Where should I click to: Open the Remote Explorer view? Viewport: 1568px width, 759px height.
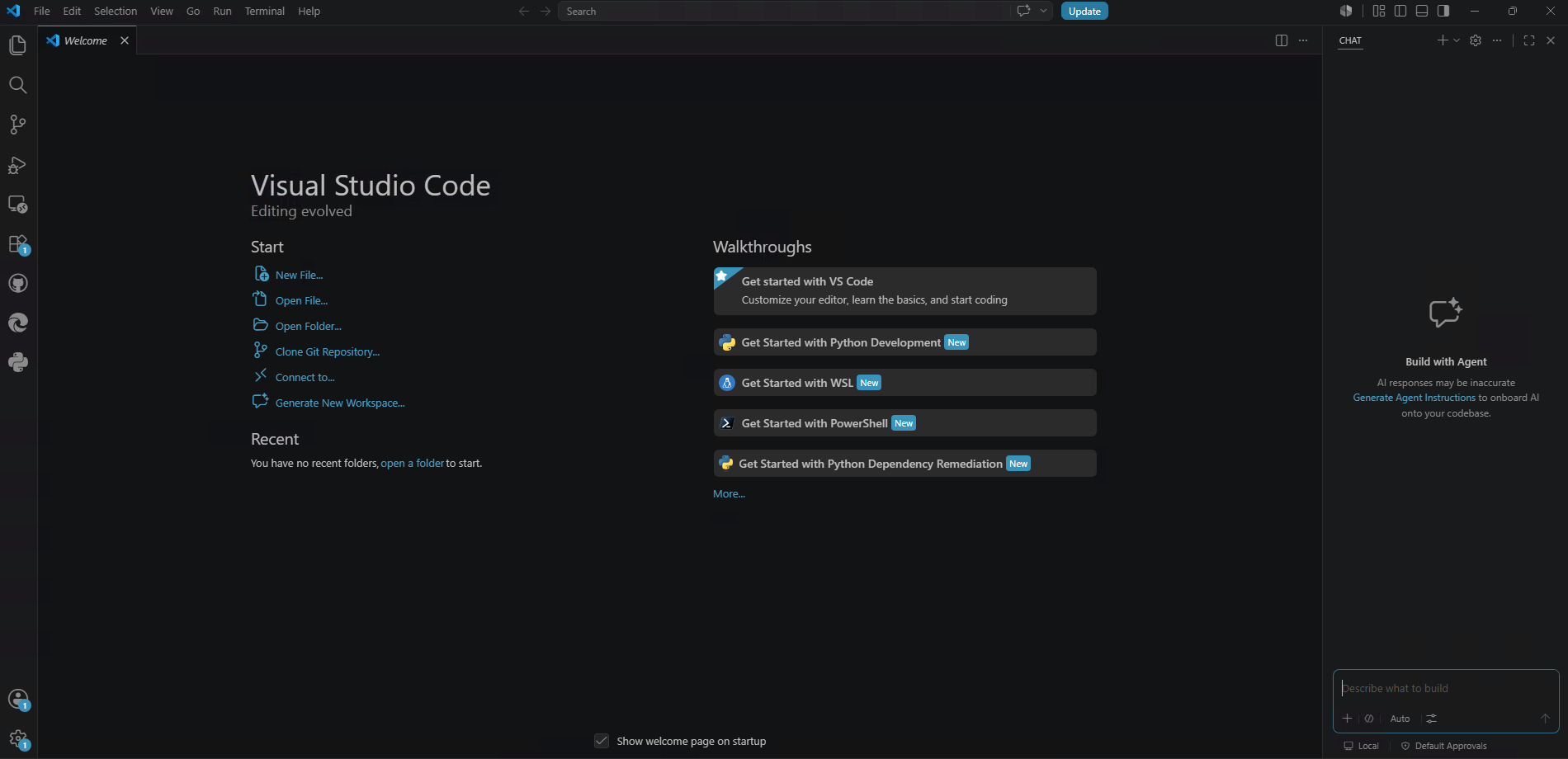(x=18, y=205)
